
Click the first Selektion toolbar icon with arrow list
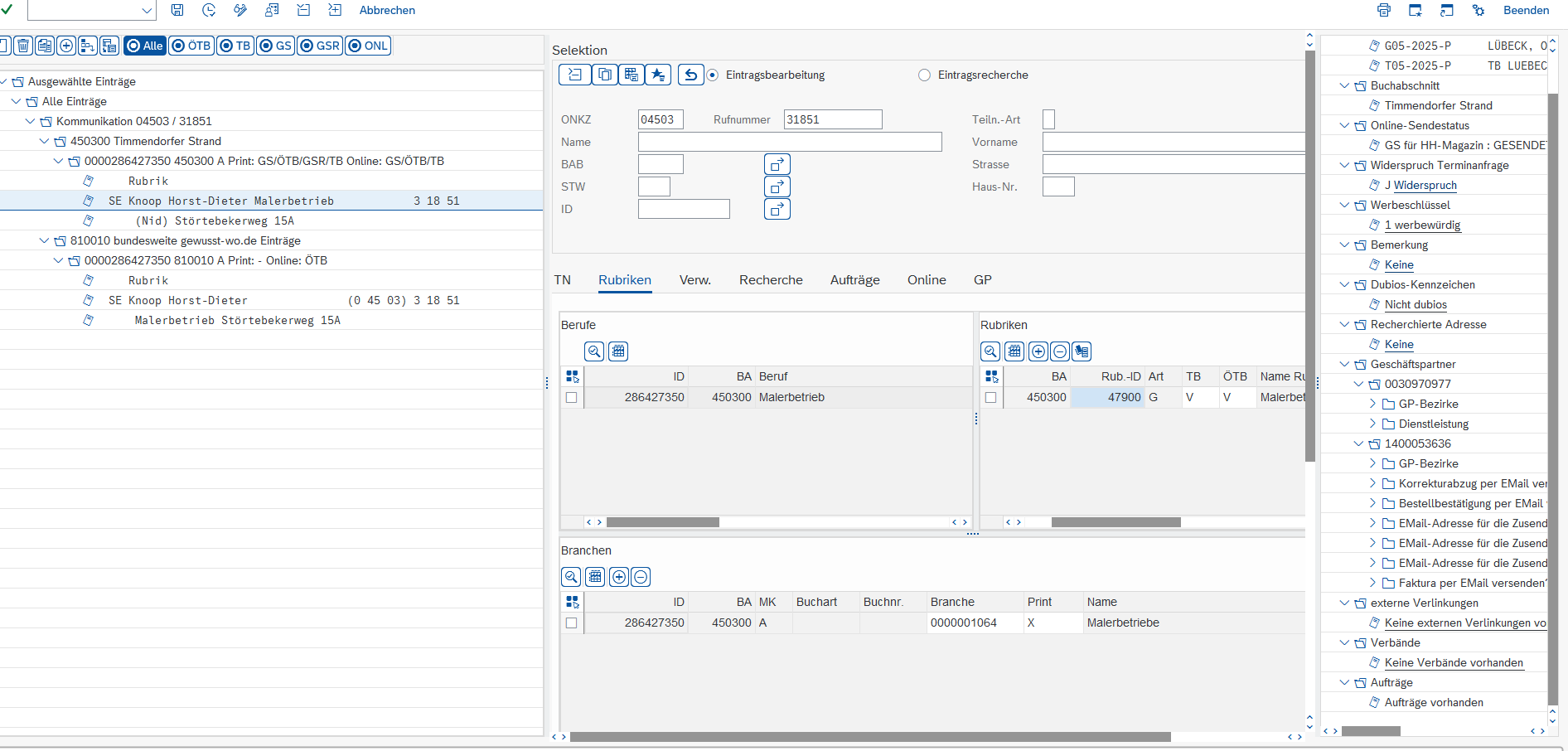[x=574, y=75]
